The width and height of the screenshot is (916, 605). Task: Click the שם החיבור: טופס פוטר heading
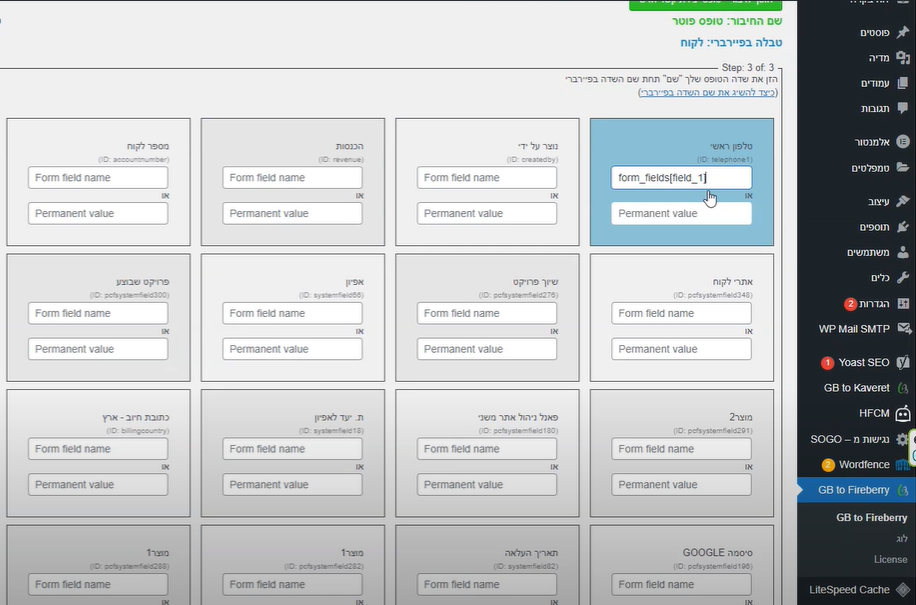(x=727, y=21)
